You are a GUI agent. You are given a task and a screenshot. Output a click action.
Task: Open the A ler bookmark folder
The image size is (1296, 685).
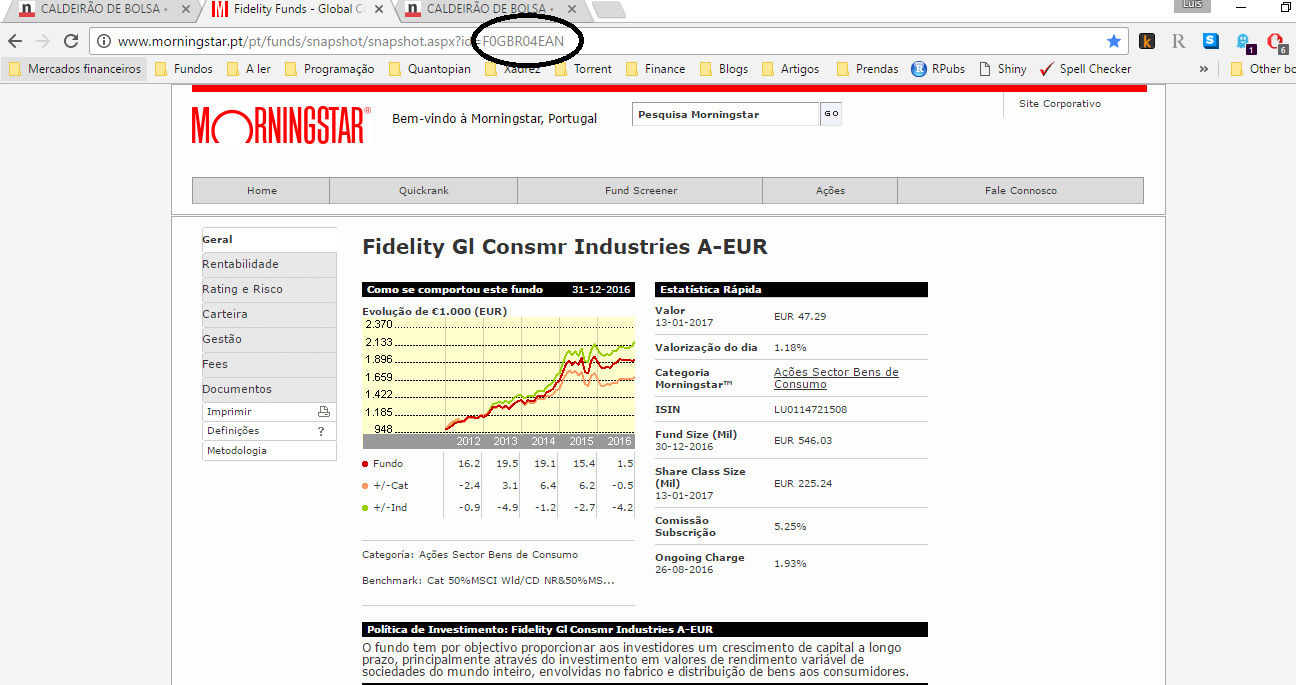(249, 69)
